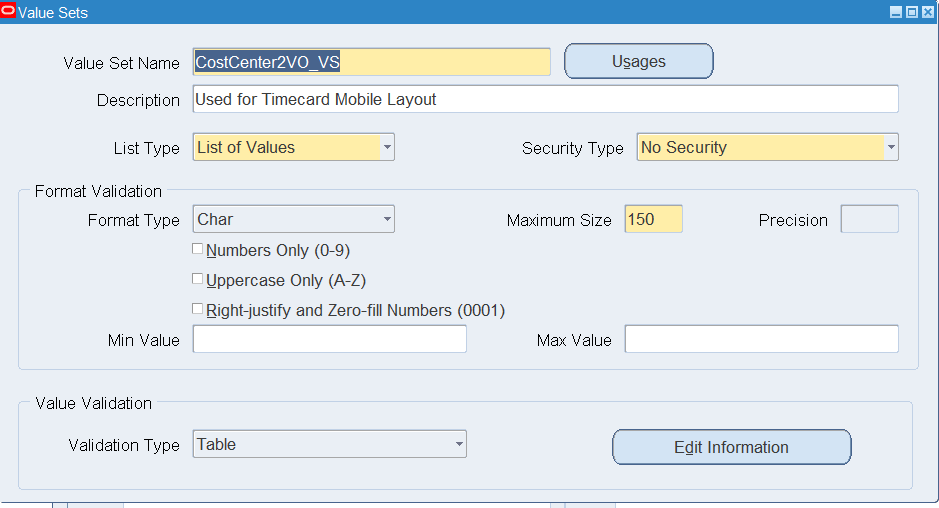Select the Description text field
The height and width of the screenshot is (508, 939).
click(546, 99)
